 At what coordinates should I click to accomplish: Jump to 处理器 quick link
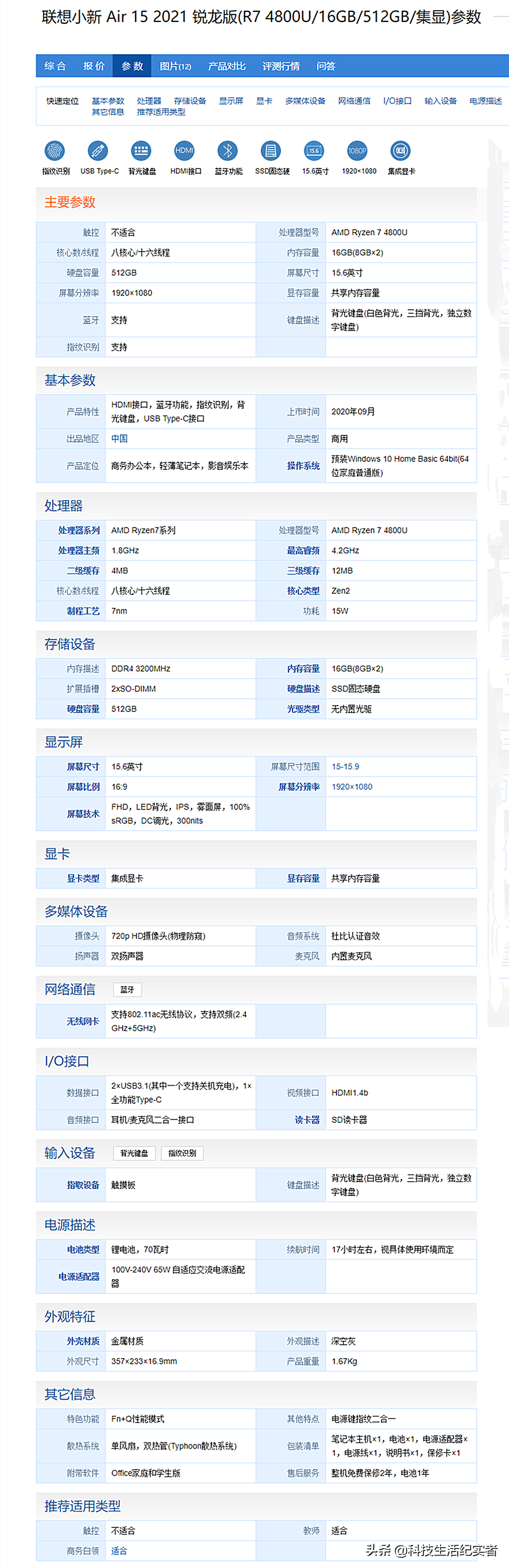click(149, 101)
